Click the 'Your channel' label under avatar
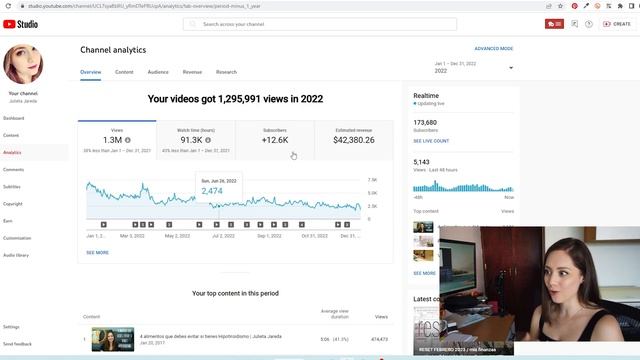The width and height of the screenshot is (640, 360). pyautogui.click(x=23, y=93)
